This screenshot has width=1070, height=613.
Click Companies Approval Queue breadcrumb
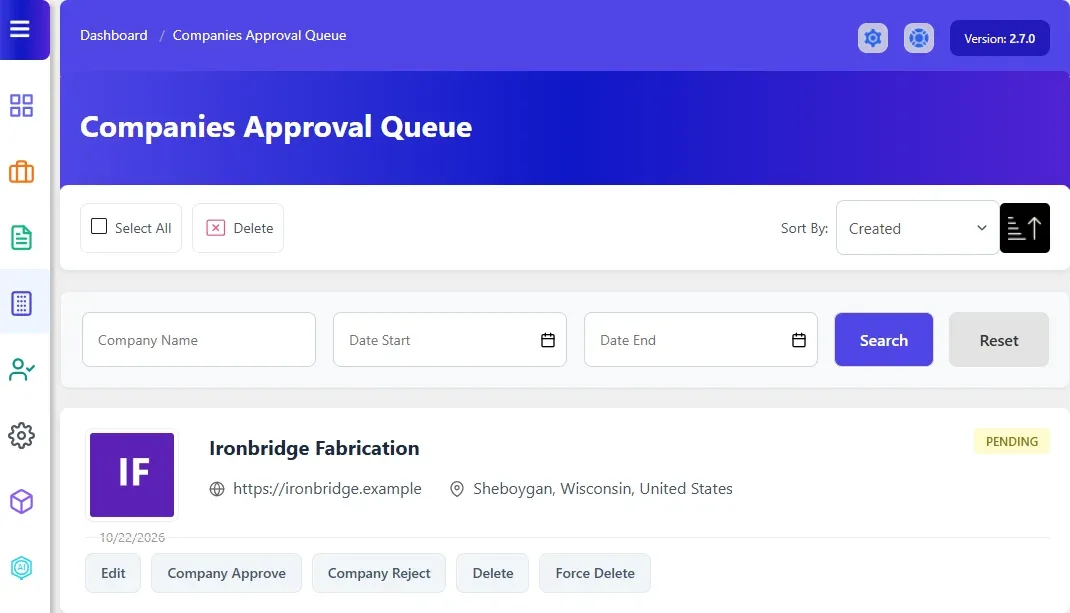click(259, 35)
